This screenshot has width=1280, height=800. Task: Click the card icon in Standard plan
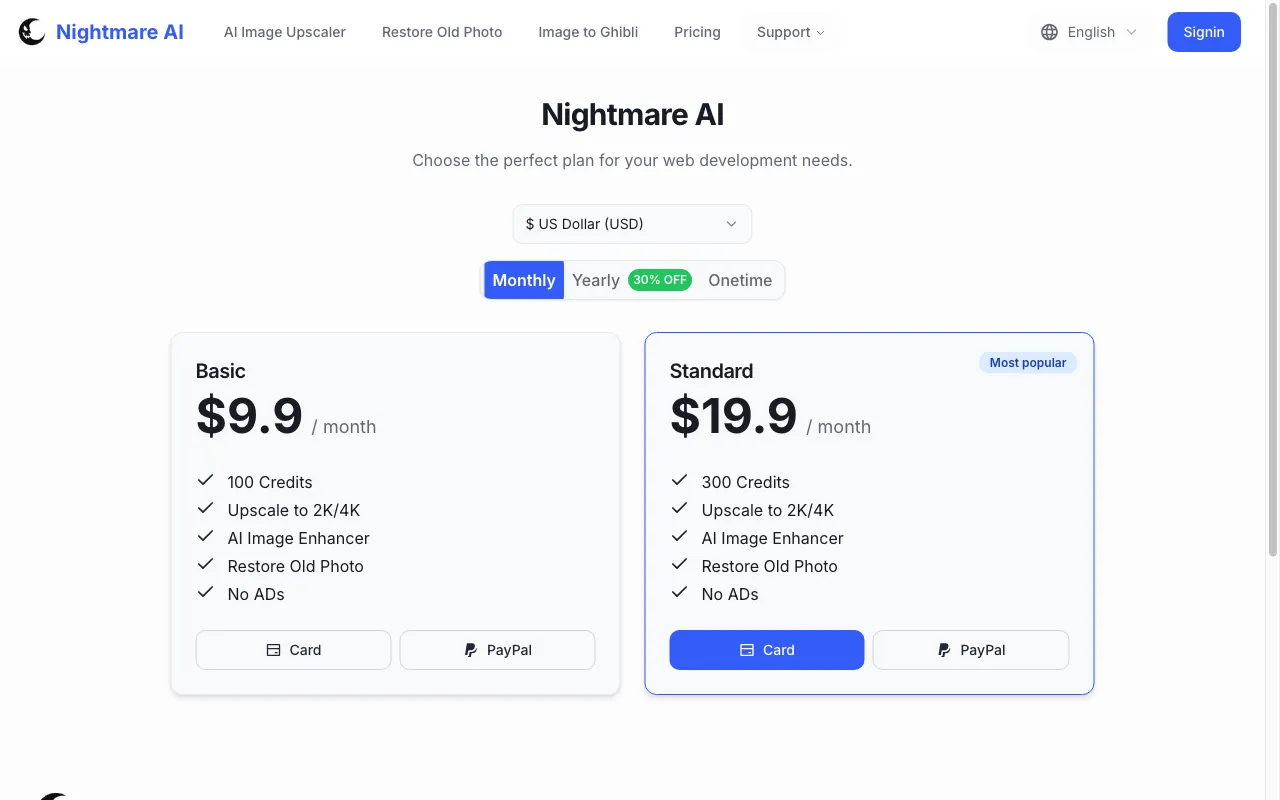point(746,650)
